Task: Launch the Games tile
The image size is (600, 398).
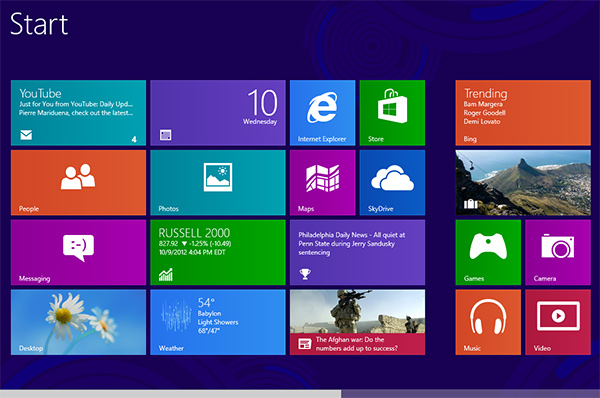Action: coord(488,252)
